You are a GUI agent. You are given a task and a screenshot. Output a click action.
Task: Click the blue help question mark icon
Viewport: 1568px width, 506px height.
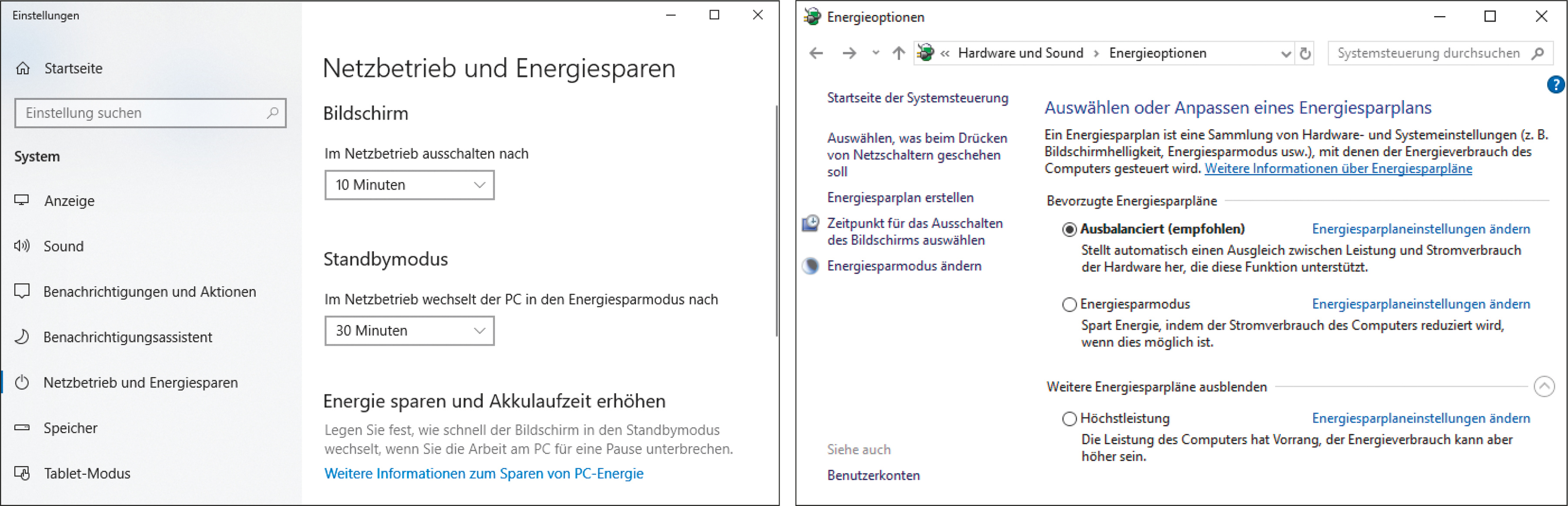coord(1555,85)
